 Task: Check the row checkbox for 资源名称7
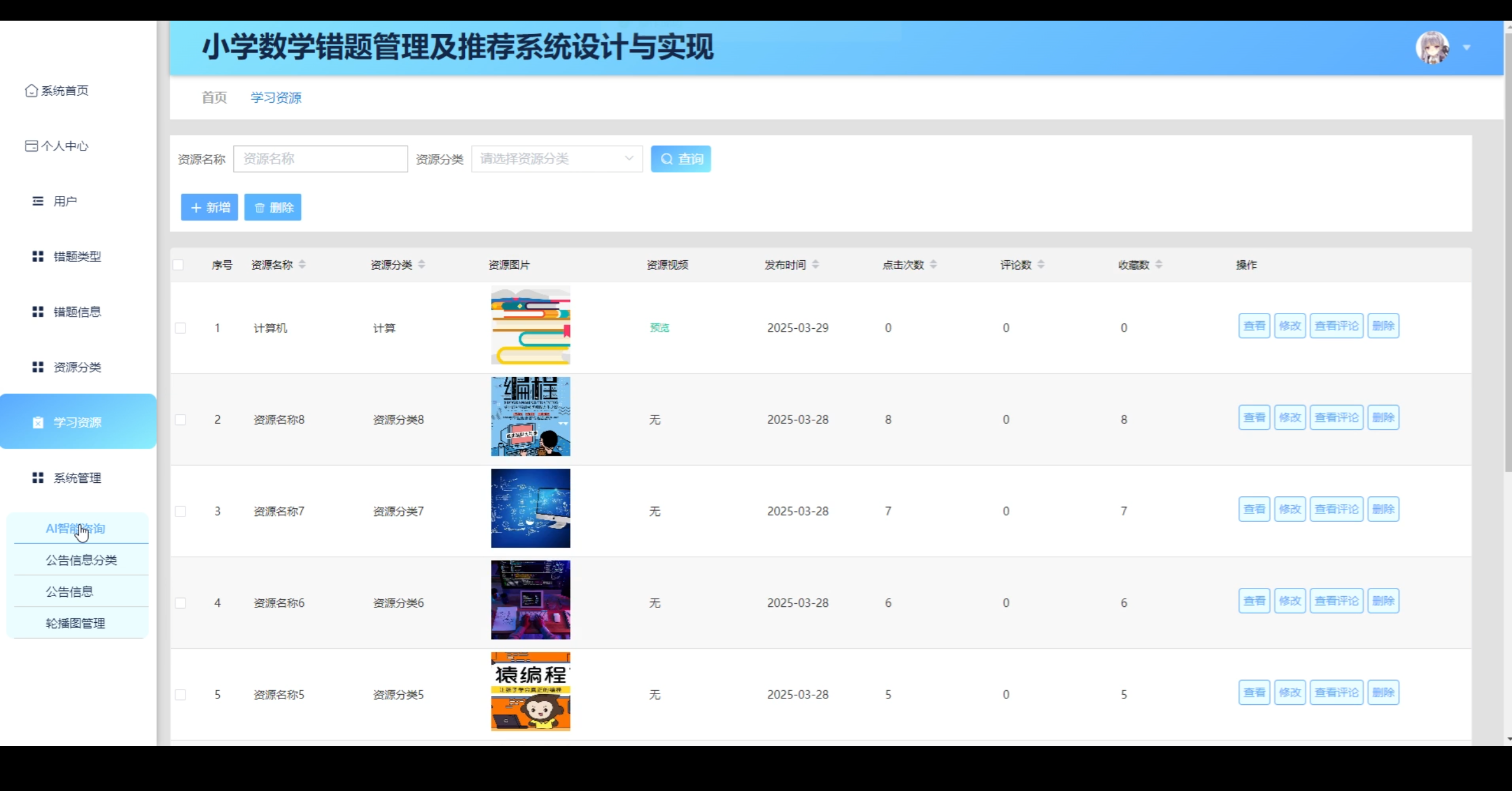tap(180, 511)
